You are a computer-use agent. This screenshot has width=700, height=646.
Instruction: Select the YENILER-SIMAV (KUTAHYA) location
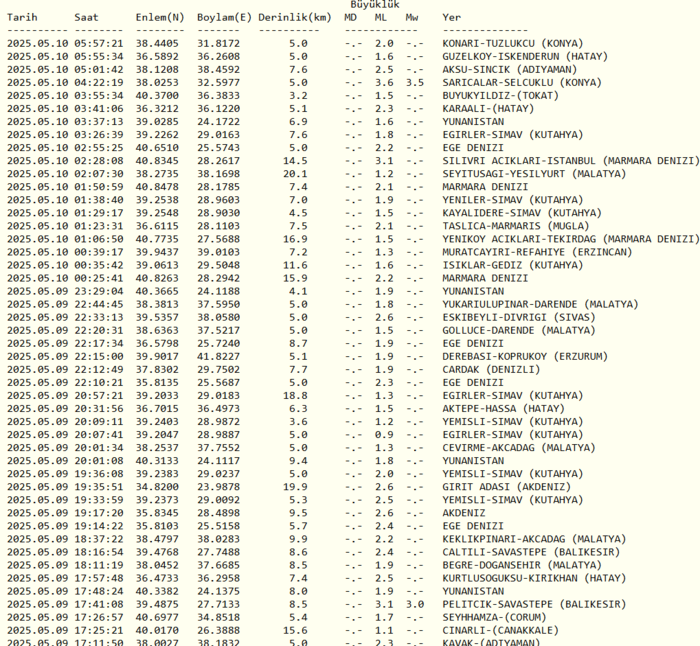513,200
